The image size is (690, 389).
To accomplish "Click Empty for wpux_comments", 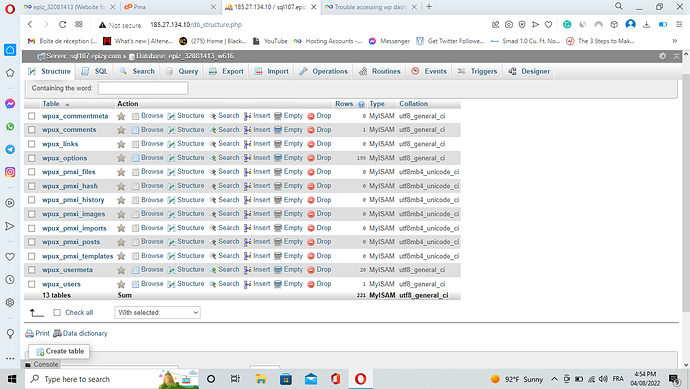I will pos(289,130).
